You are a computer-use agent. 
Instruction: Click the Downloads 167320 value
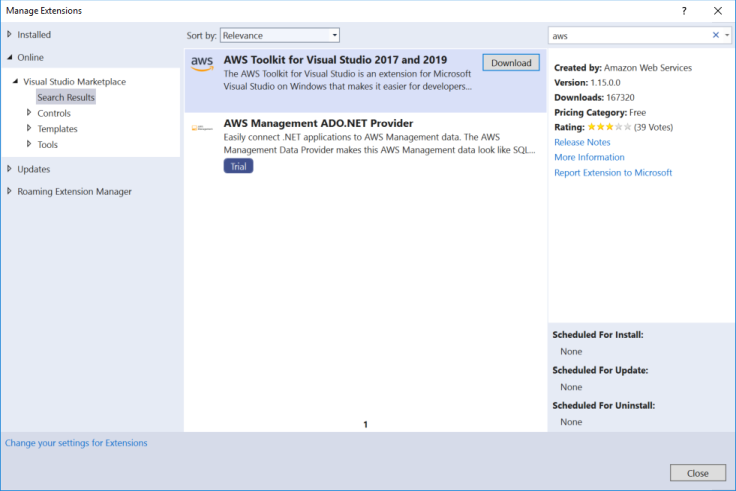pyautogui.click(x=620, y=98)
